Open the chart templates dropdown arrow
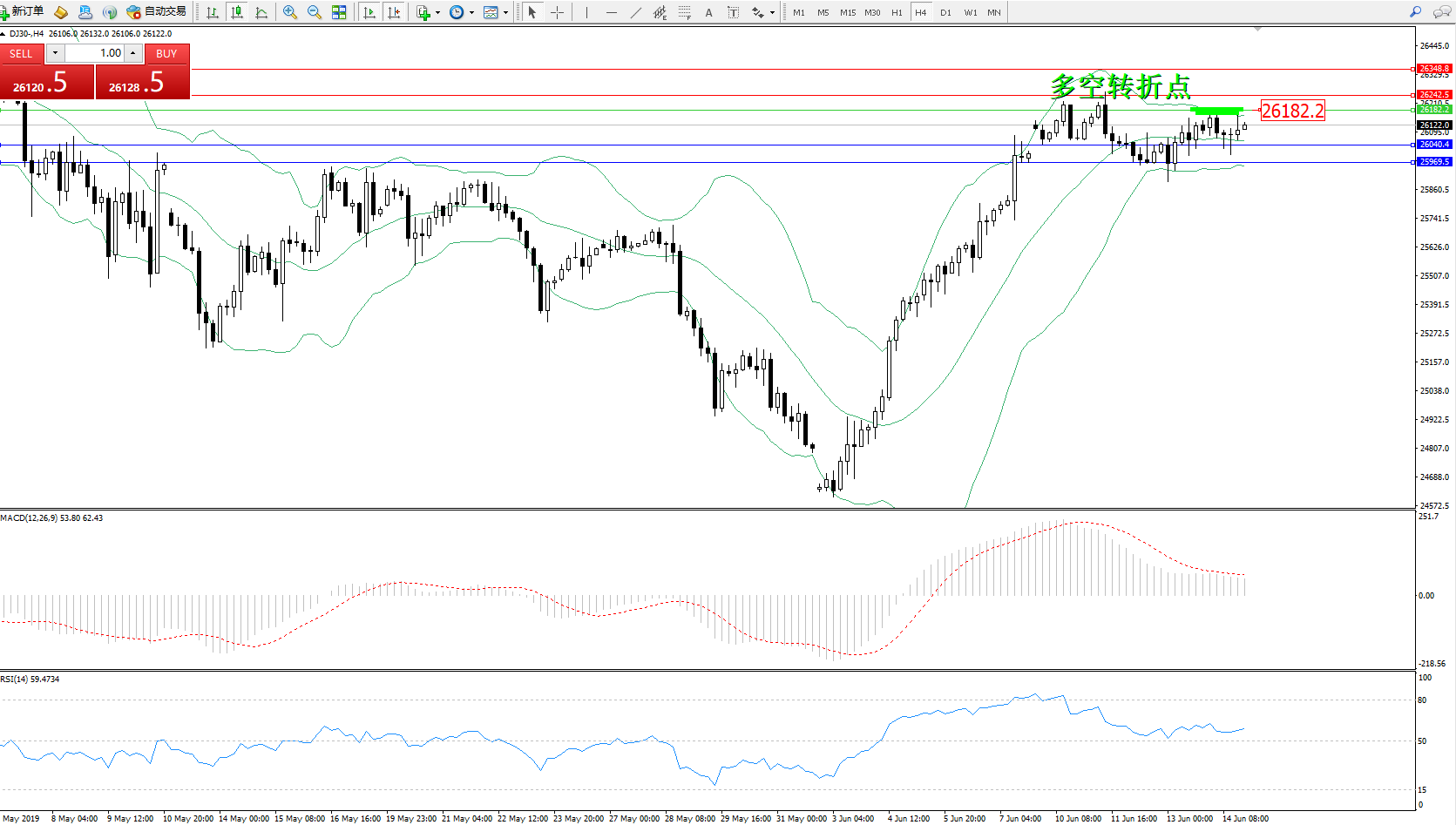Image resolution: width=1456 pixels, height=825 pixels. [x=505, y=12]
